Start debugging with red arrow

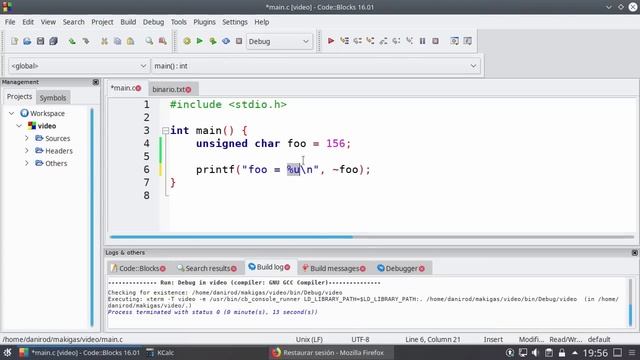[331, 41]
